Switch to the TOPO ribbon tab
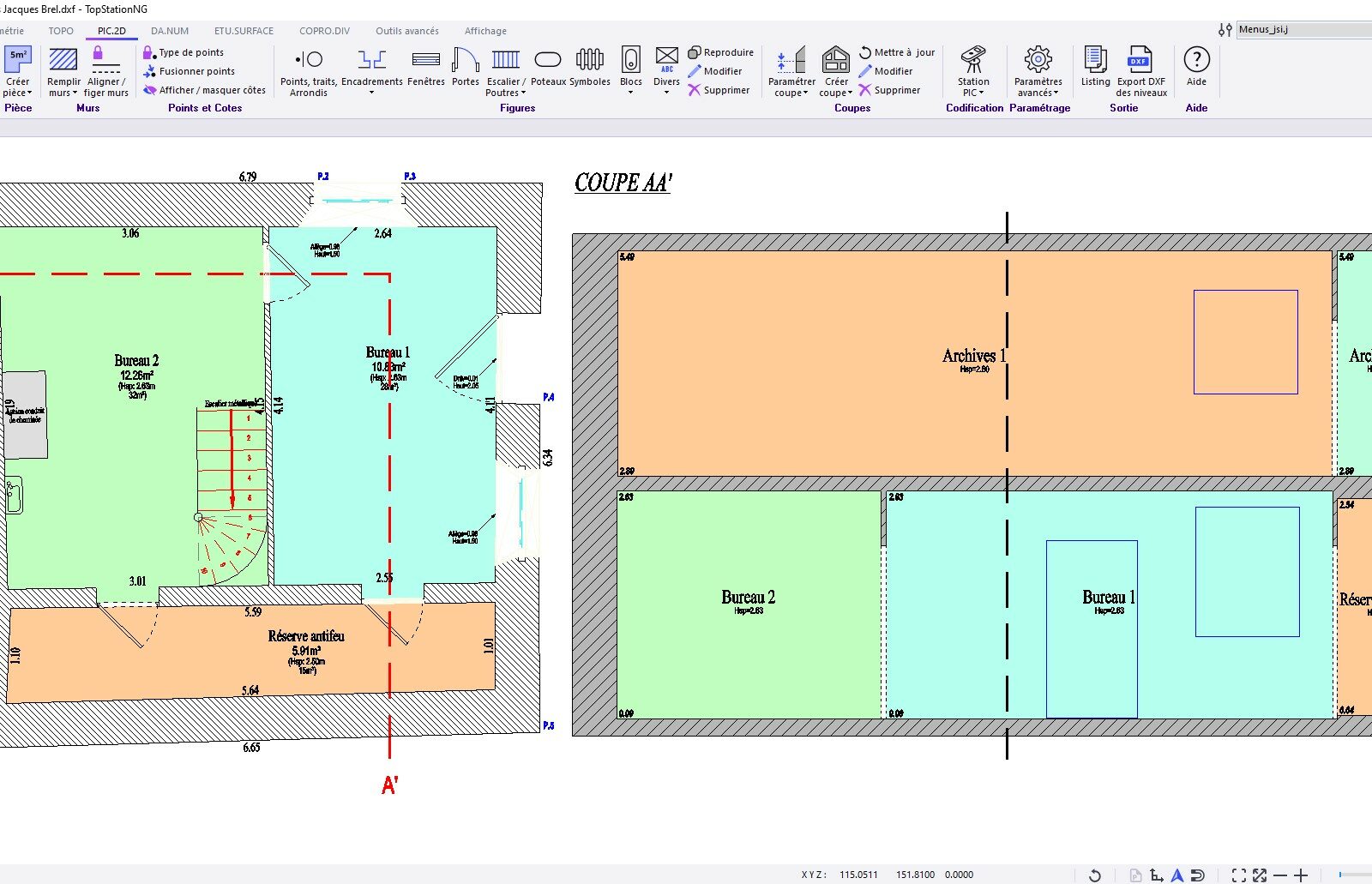Viewport: 1372px width, 884px height. tap(61, 31)
